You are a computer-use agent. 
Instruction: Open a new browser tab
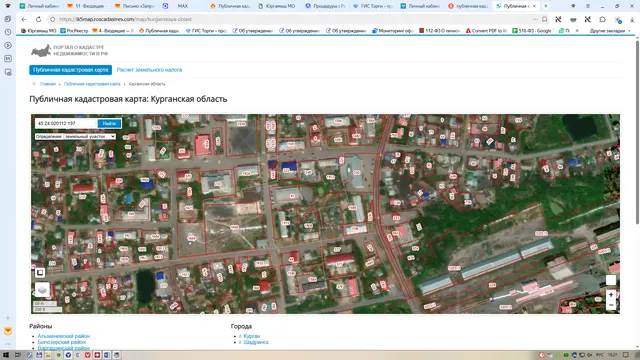click(546, 6)
